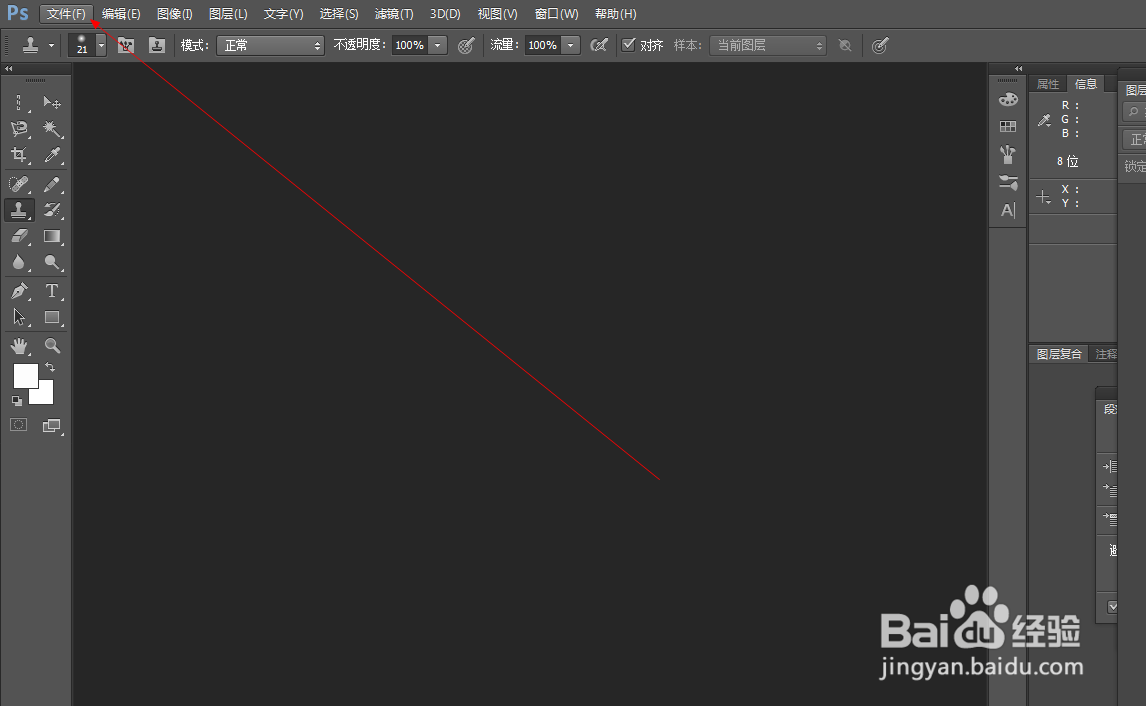Toggle pressure for opacity button
Screen dimensions: 1146x706
coord(466,45)
